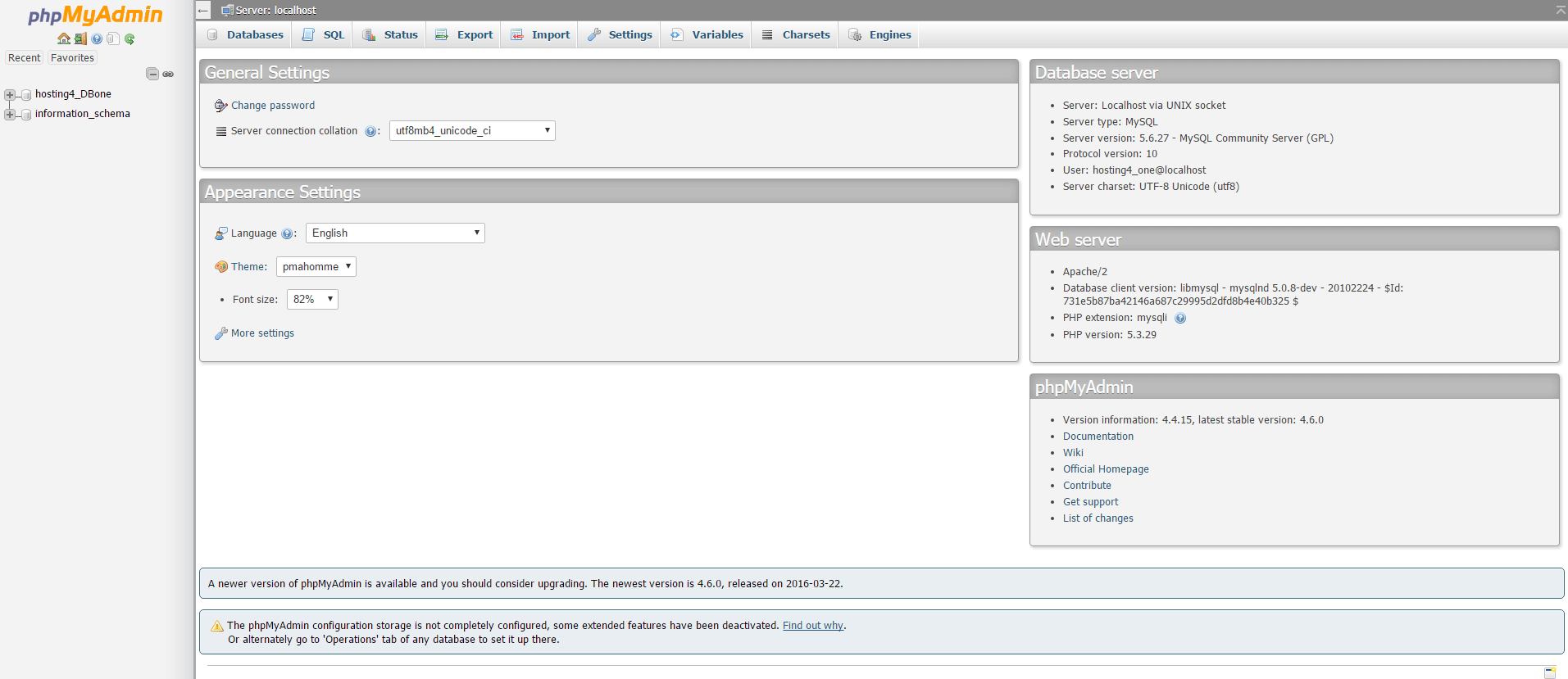Click the Change password link

273,106
